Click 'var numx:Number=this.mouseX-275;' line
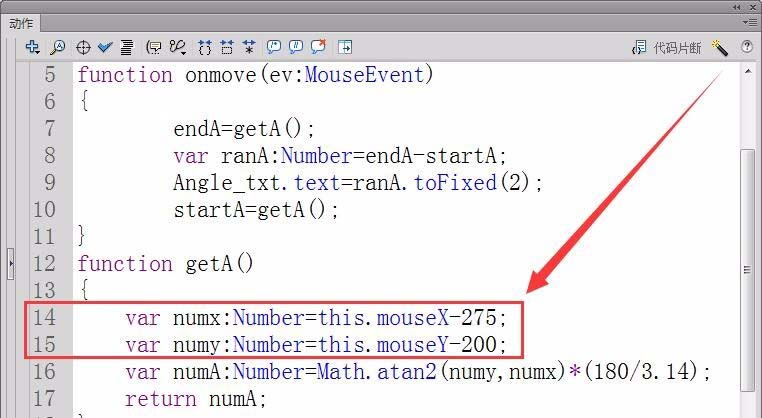The image size is (762, 418). [x=316, y=318]
